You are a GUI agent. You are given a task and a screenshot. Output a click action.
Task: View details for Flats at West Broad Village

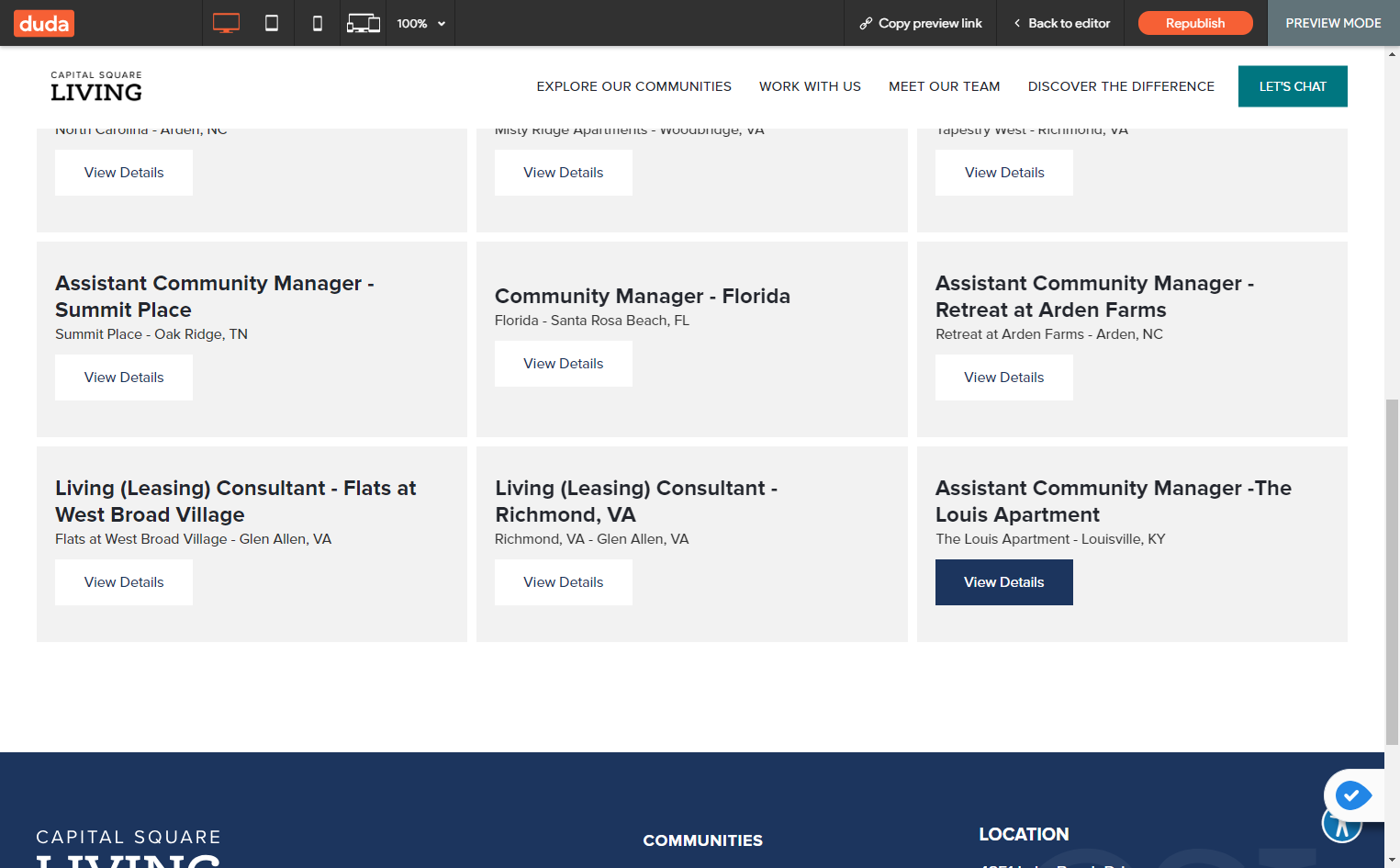[124, 582]
